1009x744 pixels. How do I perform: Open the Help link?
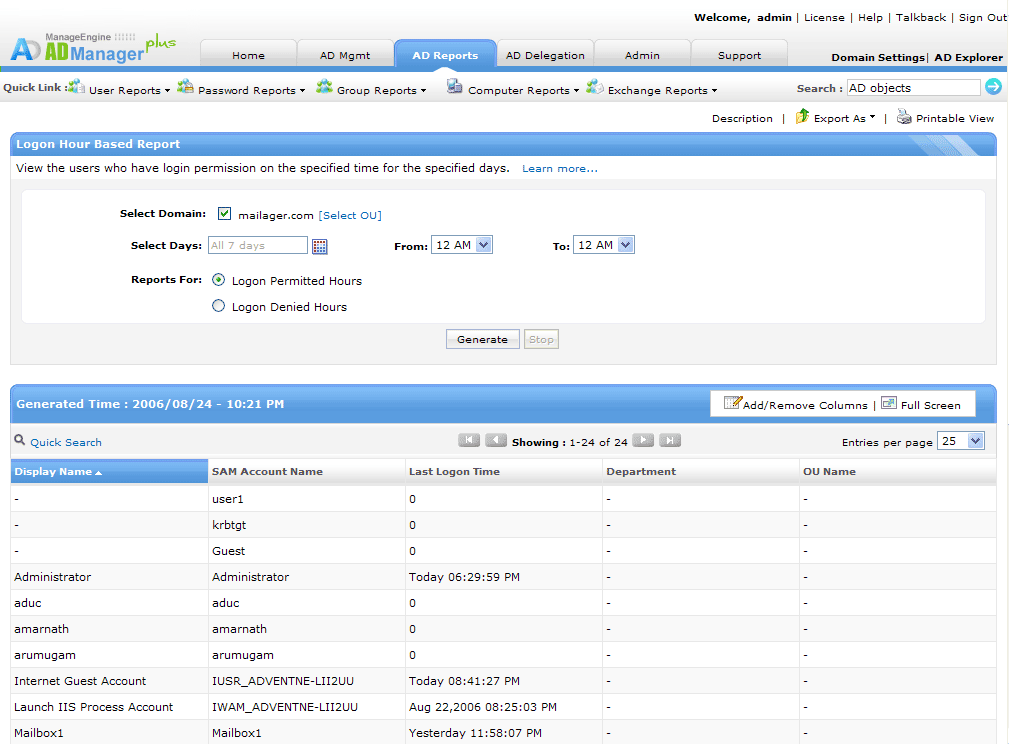[870, 17]
